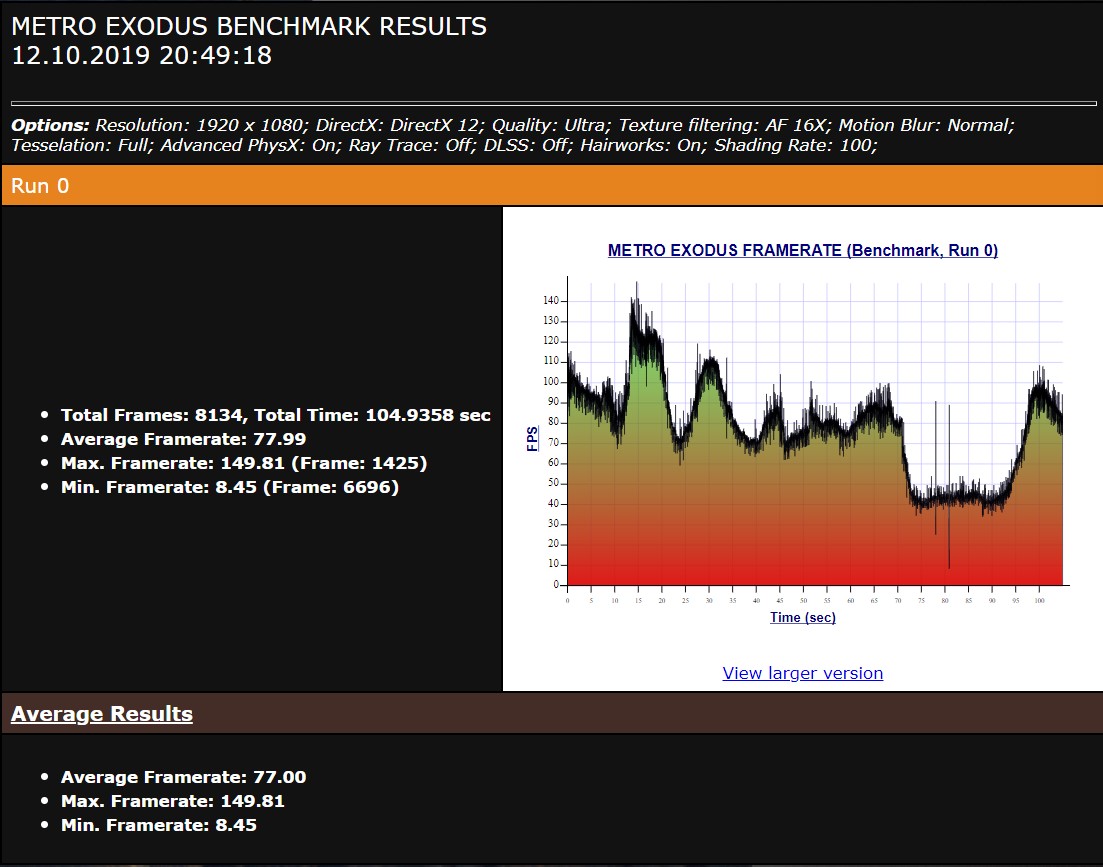This screenshot has height=867, width=1103.
Task: Click 'Min. Framerate: 8.45 (Frame: 6696)'
Action: [x=230, y=487]
